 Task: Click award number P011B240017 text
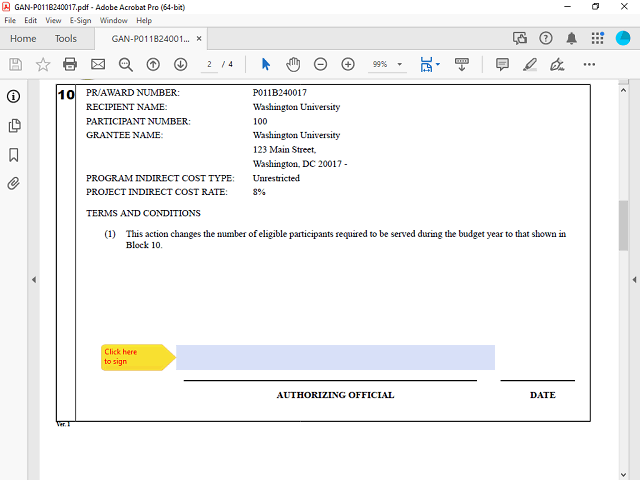click(280, 93)
